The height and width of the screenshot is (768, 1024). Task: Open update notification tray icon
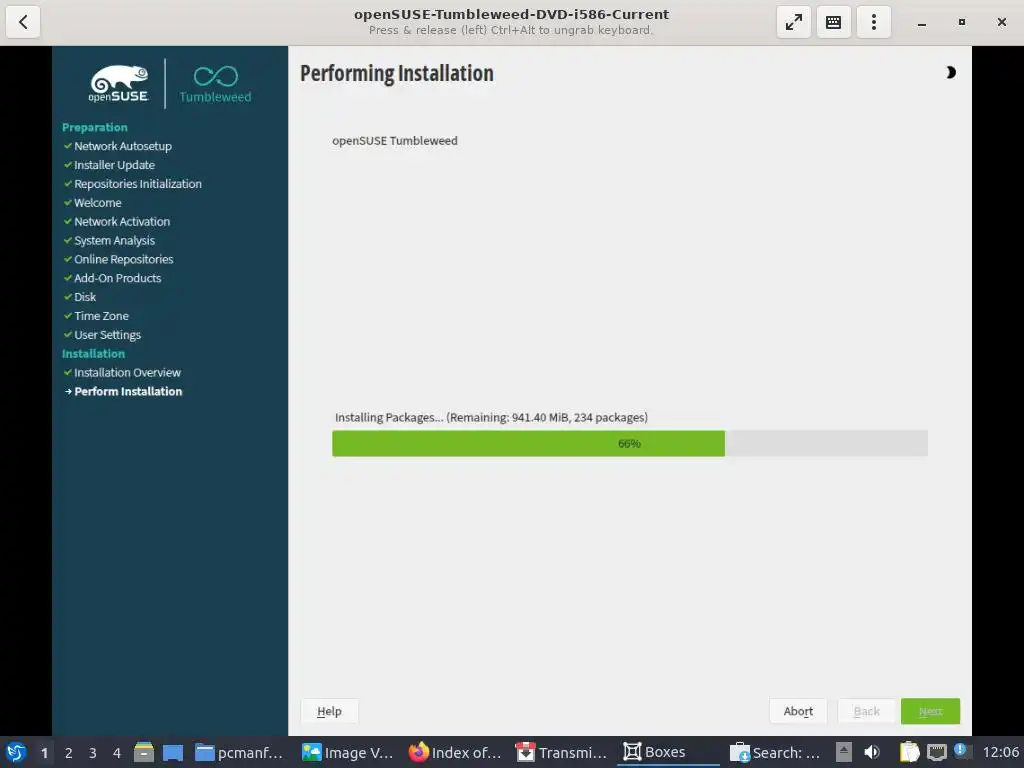961,750
